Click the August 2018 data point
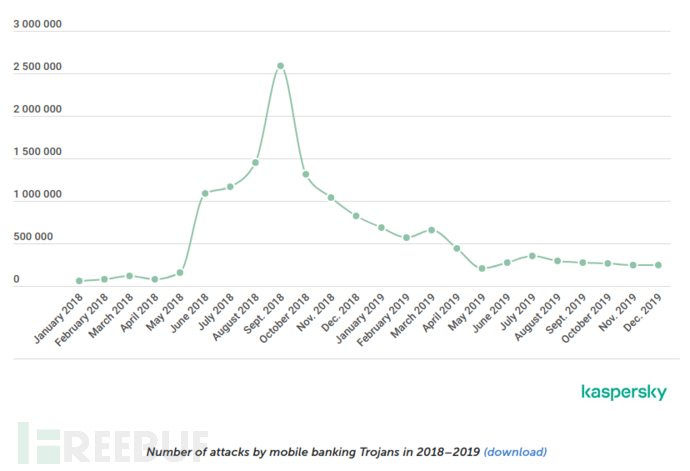The width and height of the screenshot is (690, 471). [x=256, y=162]
